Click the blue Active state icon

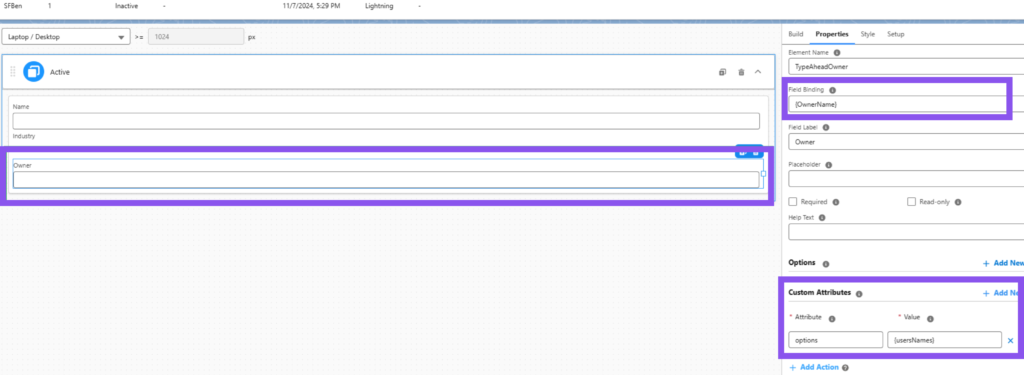[x=33, y=72]
